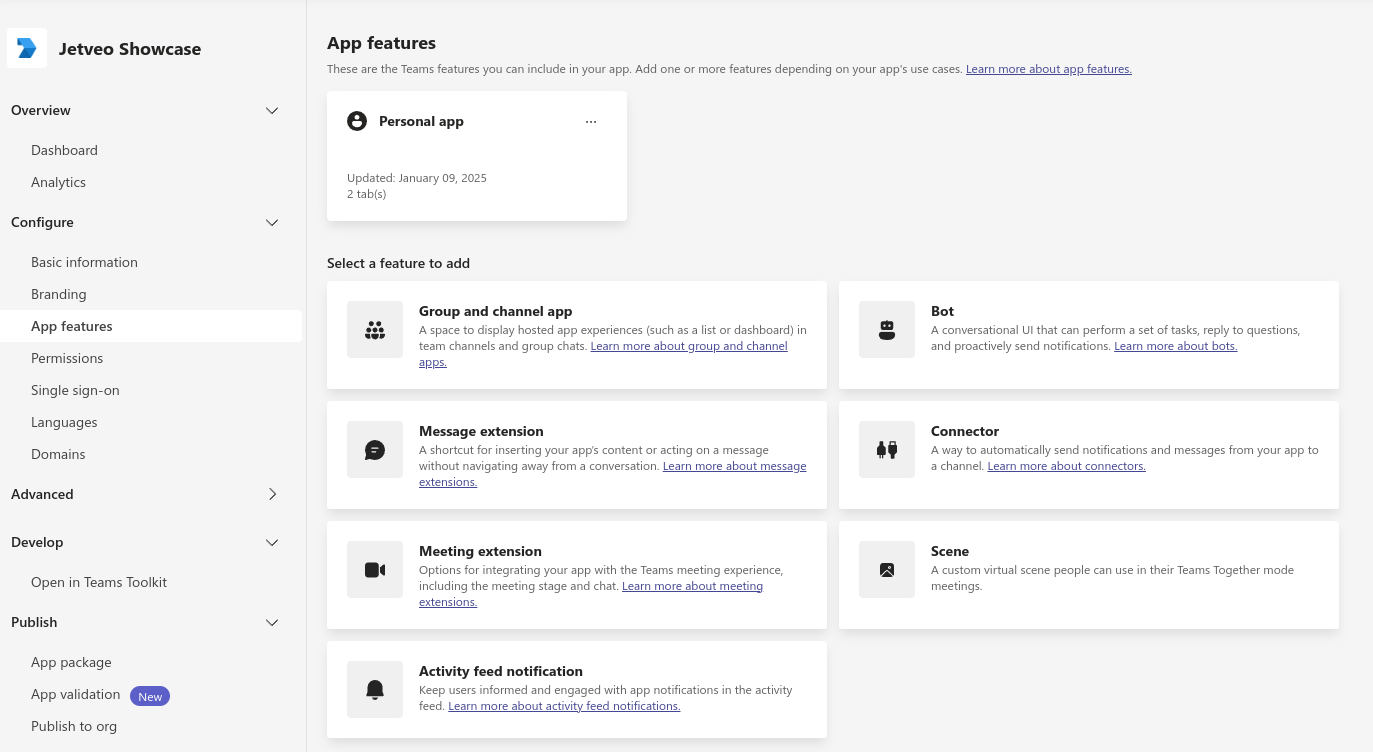Click the Personal app person icon
The image size is (1373, 752).
[357, 121]
